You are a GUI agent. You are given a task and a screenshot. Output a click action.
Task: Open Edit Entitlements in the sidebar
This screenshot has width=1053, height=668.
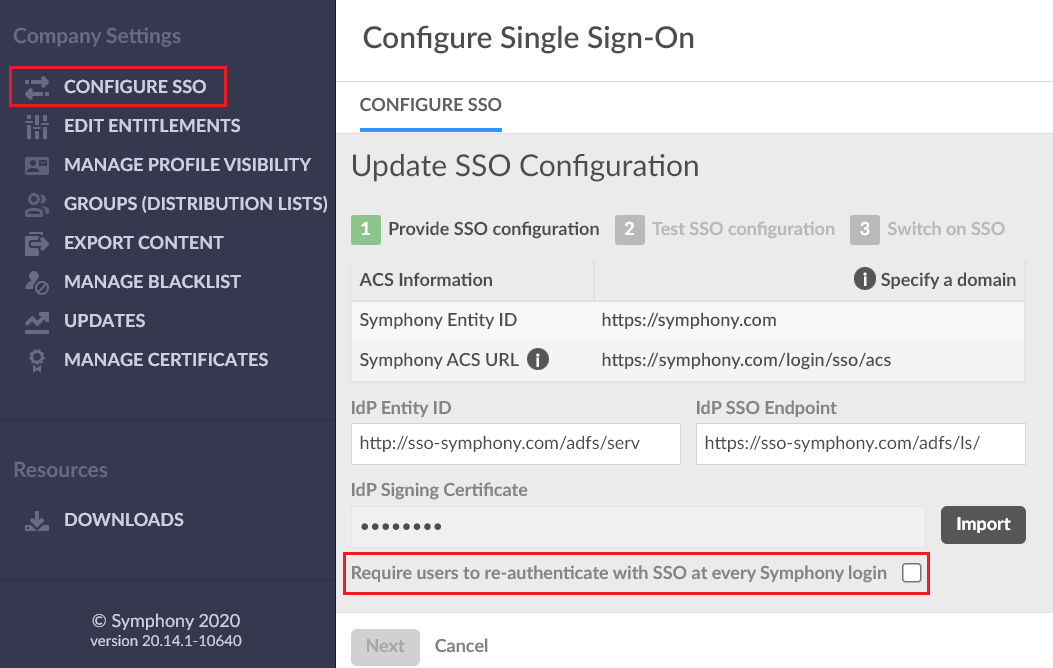tap(152, 126)
